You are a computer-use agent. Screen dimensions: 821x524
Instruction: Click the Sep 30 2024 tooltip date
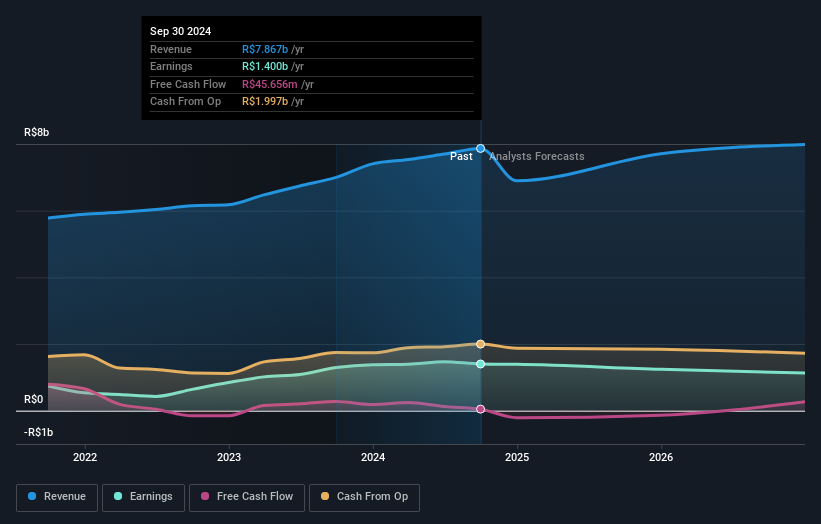tap(181, 31)
